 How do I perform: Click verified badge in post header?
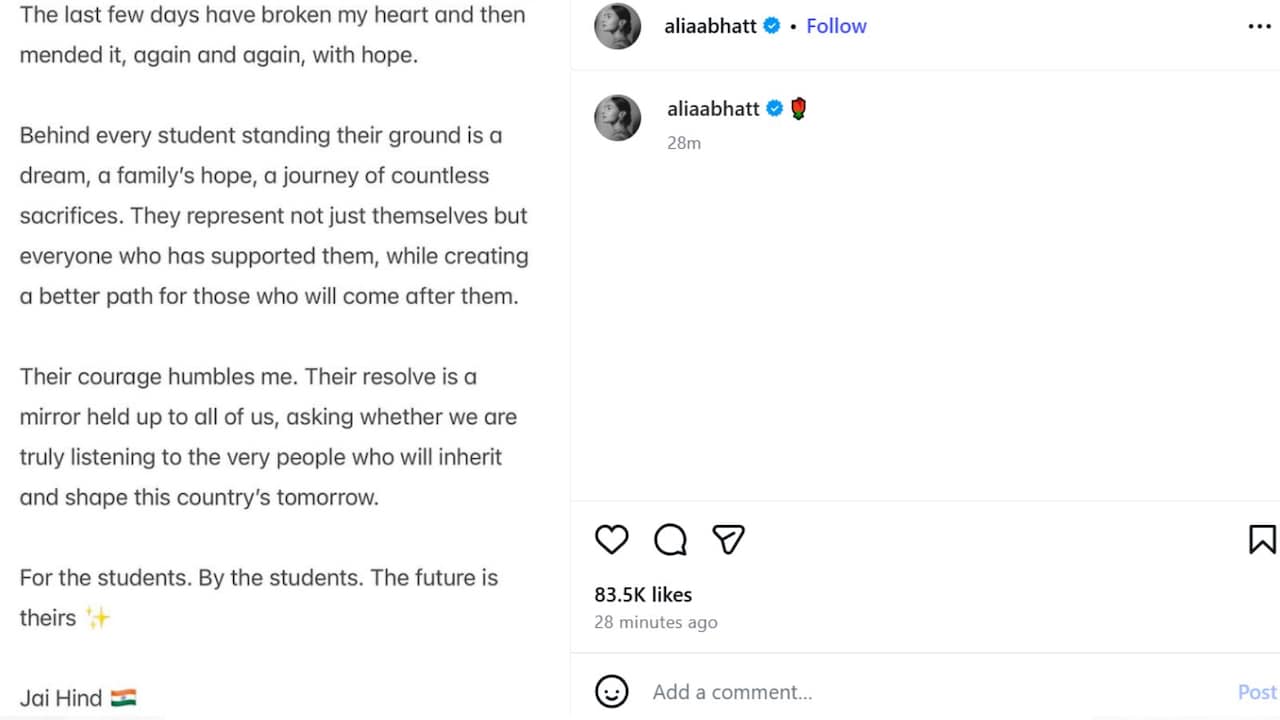[772, 27]
